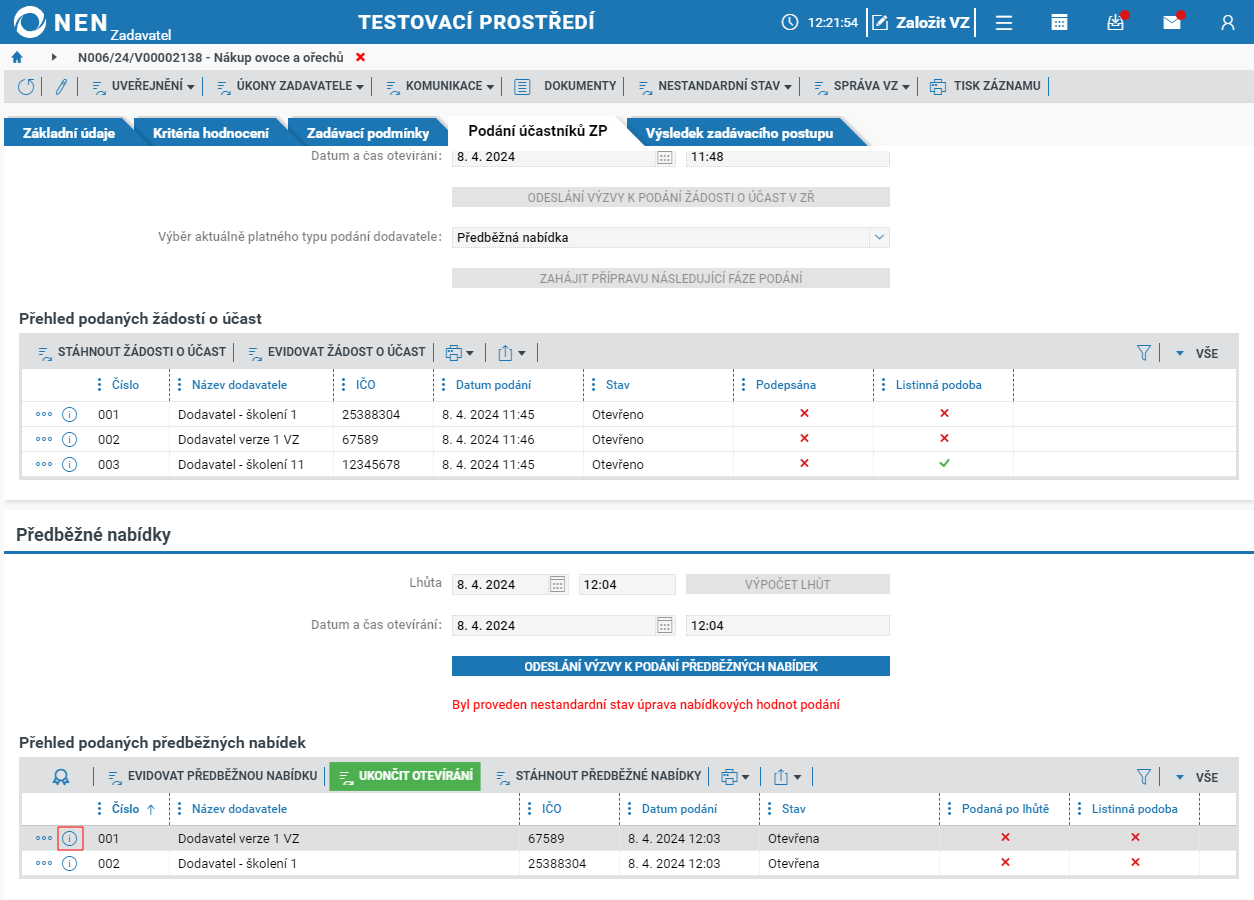Go to home via the house icon

click(17, 57)
